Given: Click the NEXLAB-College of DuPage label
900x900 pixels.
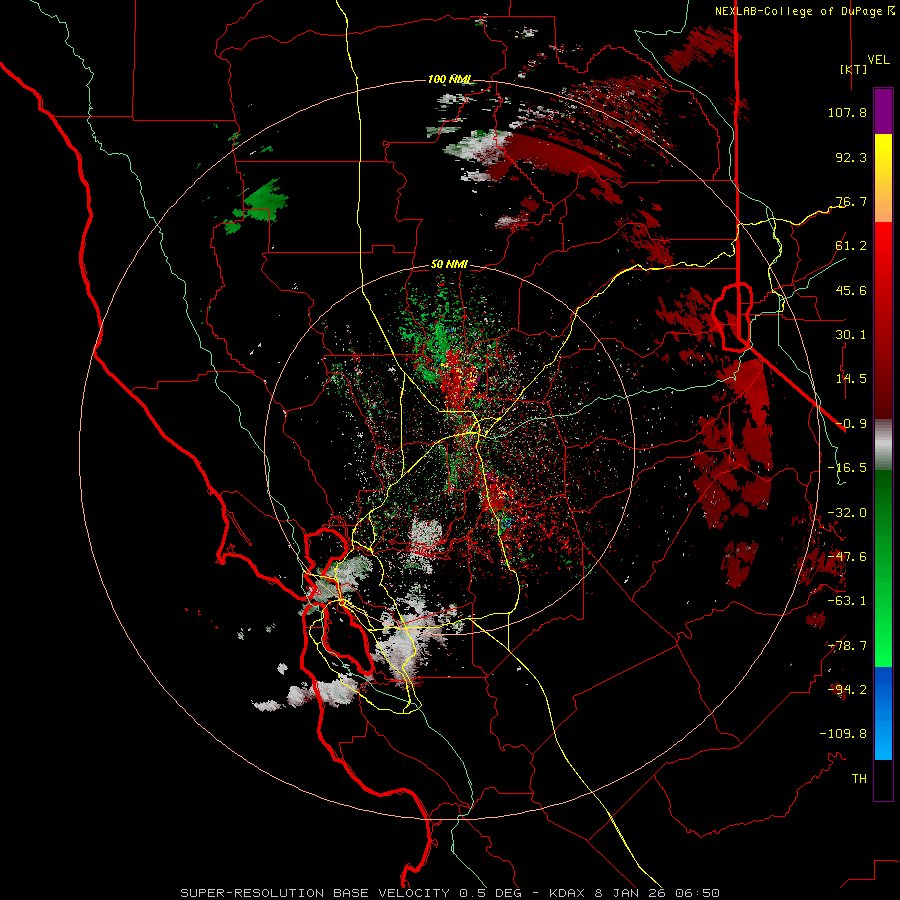Looking at the screenshot, I should point(805,11).
